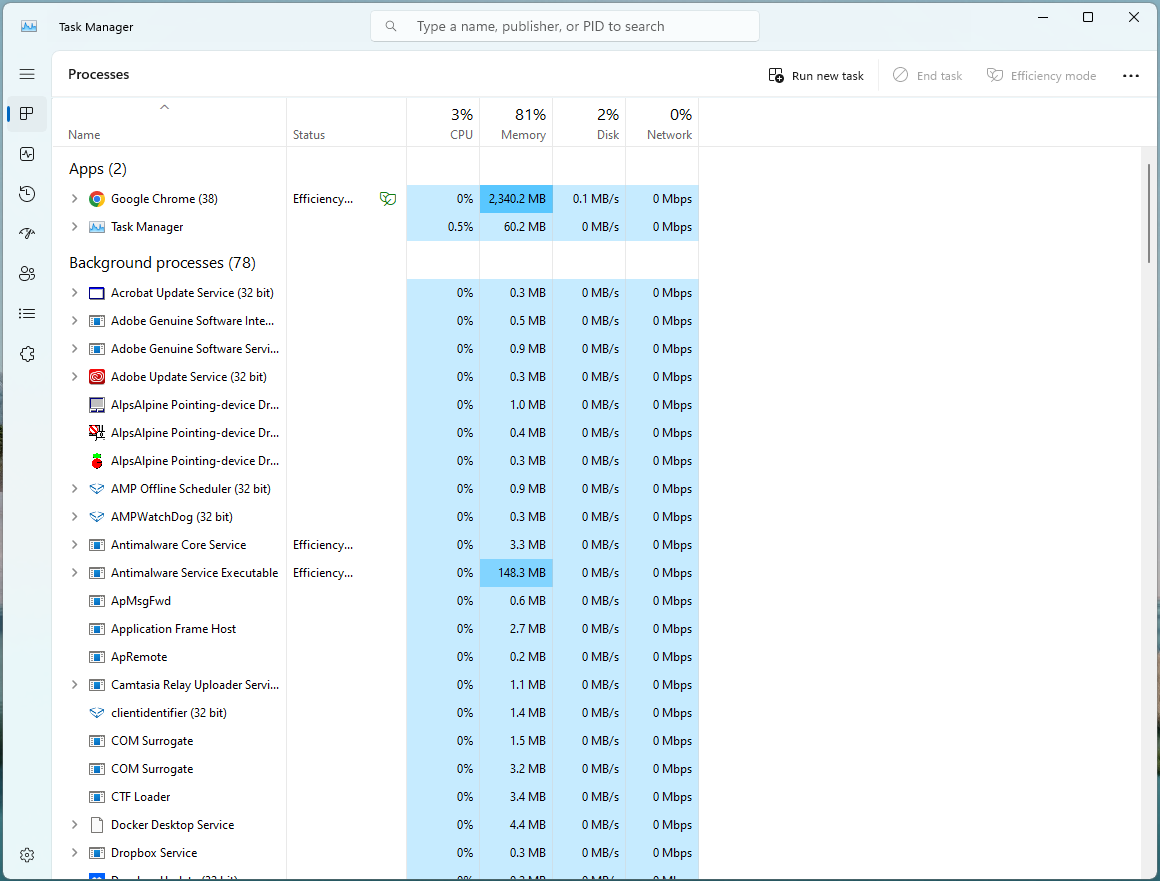The width and height of the screenshot is (1160, 881).
Task: Open the Startup apps page icon
Action: [27, 233]
